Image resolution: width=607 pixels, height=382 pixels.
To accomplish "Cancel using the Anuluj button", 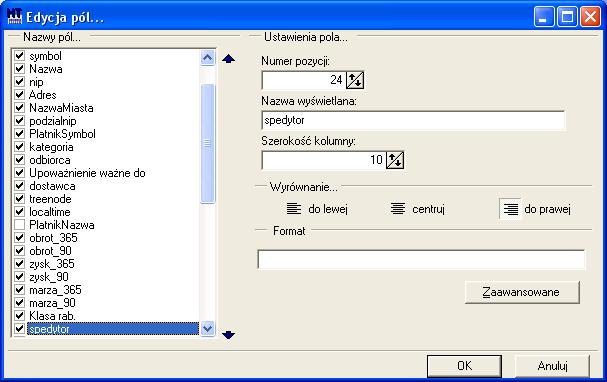I will pyautogui.click(x=552, y=366).
